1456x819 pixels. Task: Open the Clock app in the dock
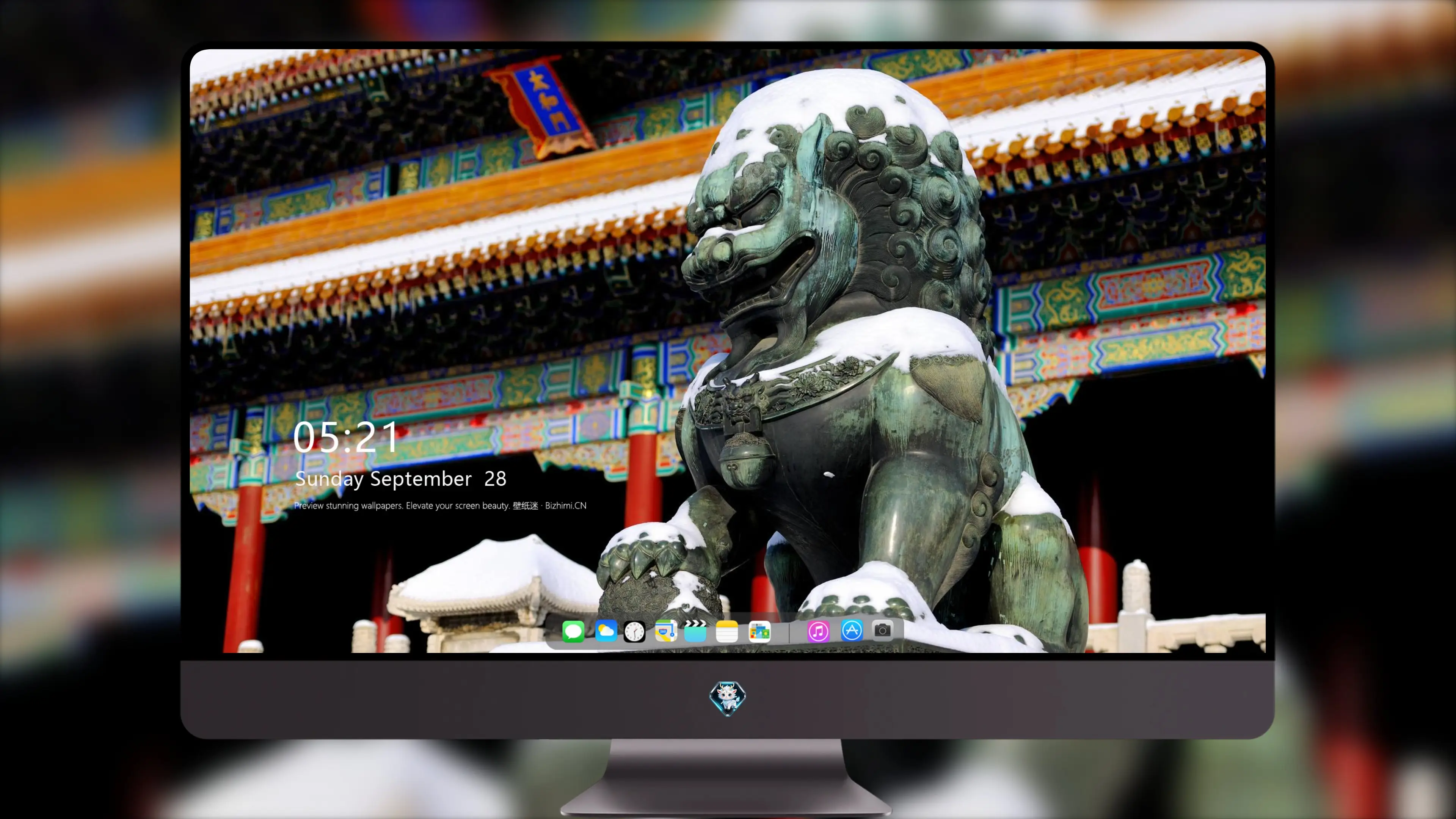pos(634,631)
